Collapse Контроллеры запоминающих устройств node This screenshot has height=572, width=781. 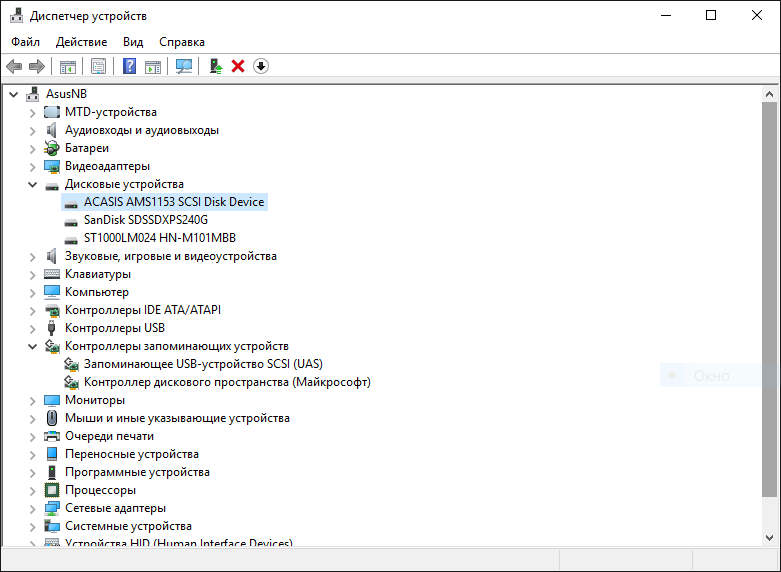coord(32,346)
